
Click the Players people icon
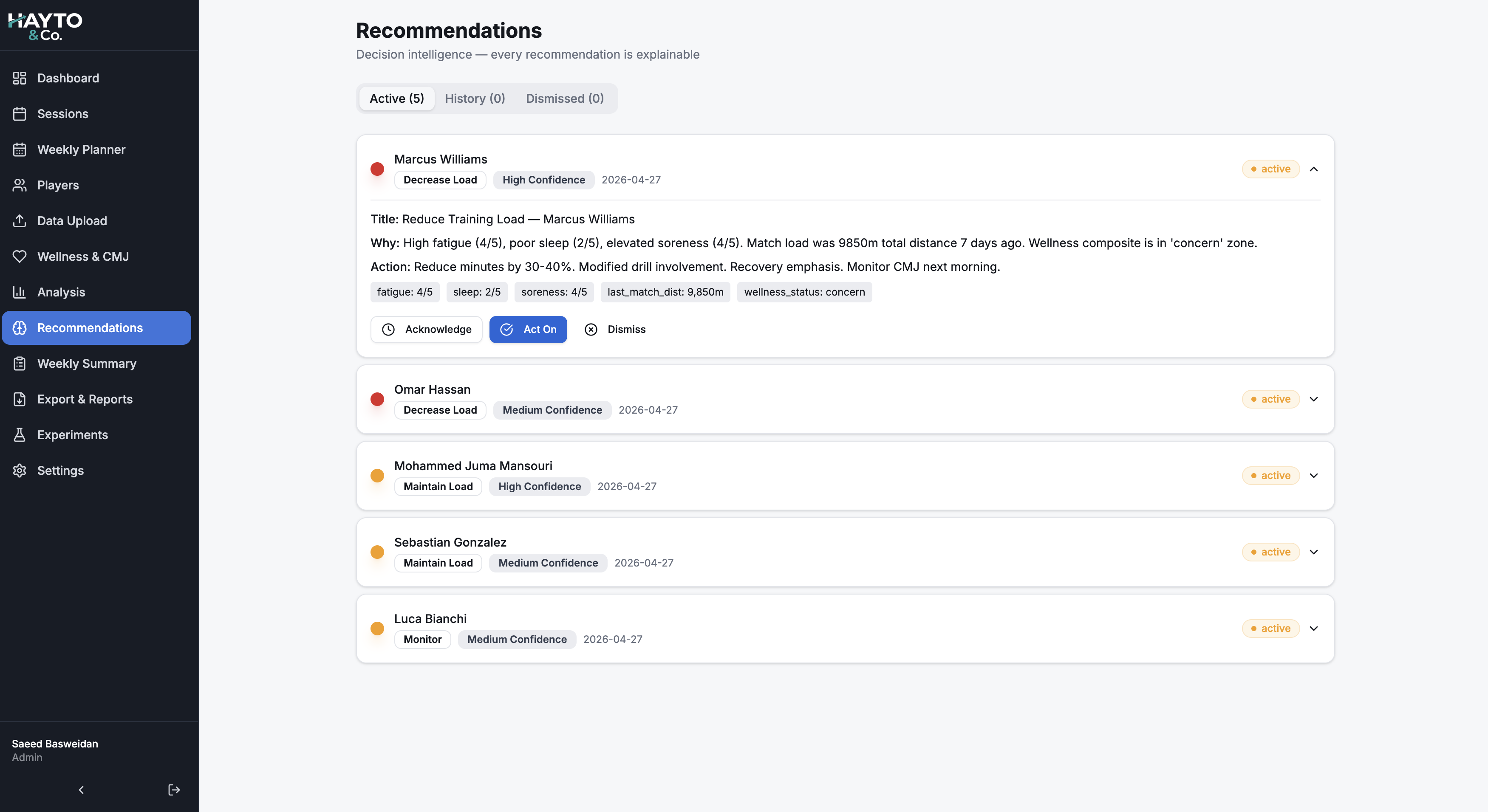tap(20, 185)
